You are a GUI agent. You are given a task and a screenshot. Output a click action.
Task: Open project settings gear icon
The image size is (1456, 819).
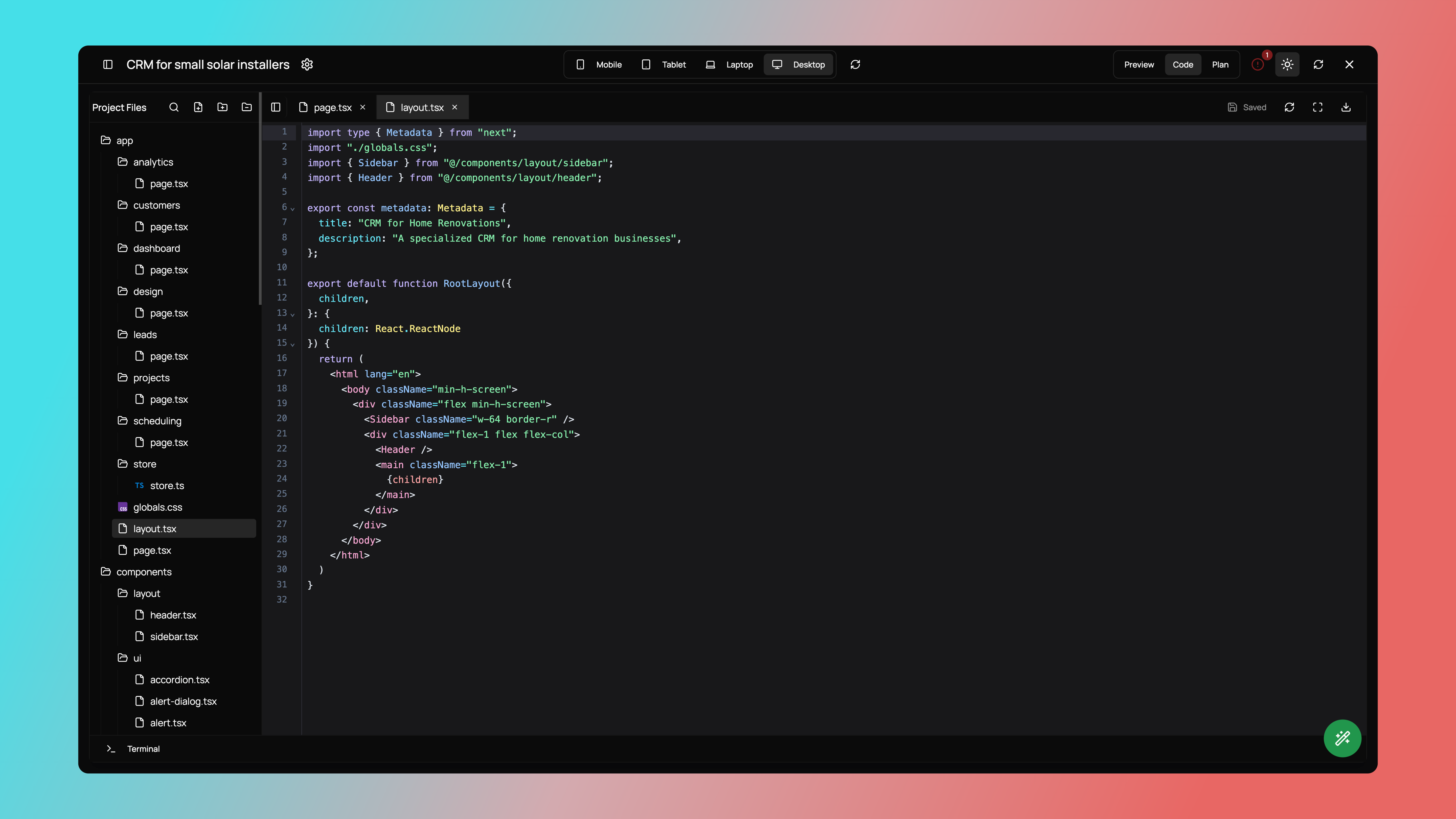pyautogui.click(x=307, y=64)
